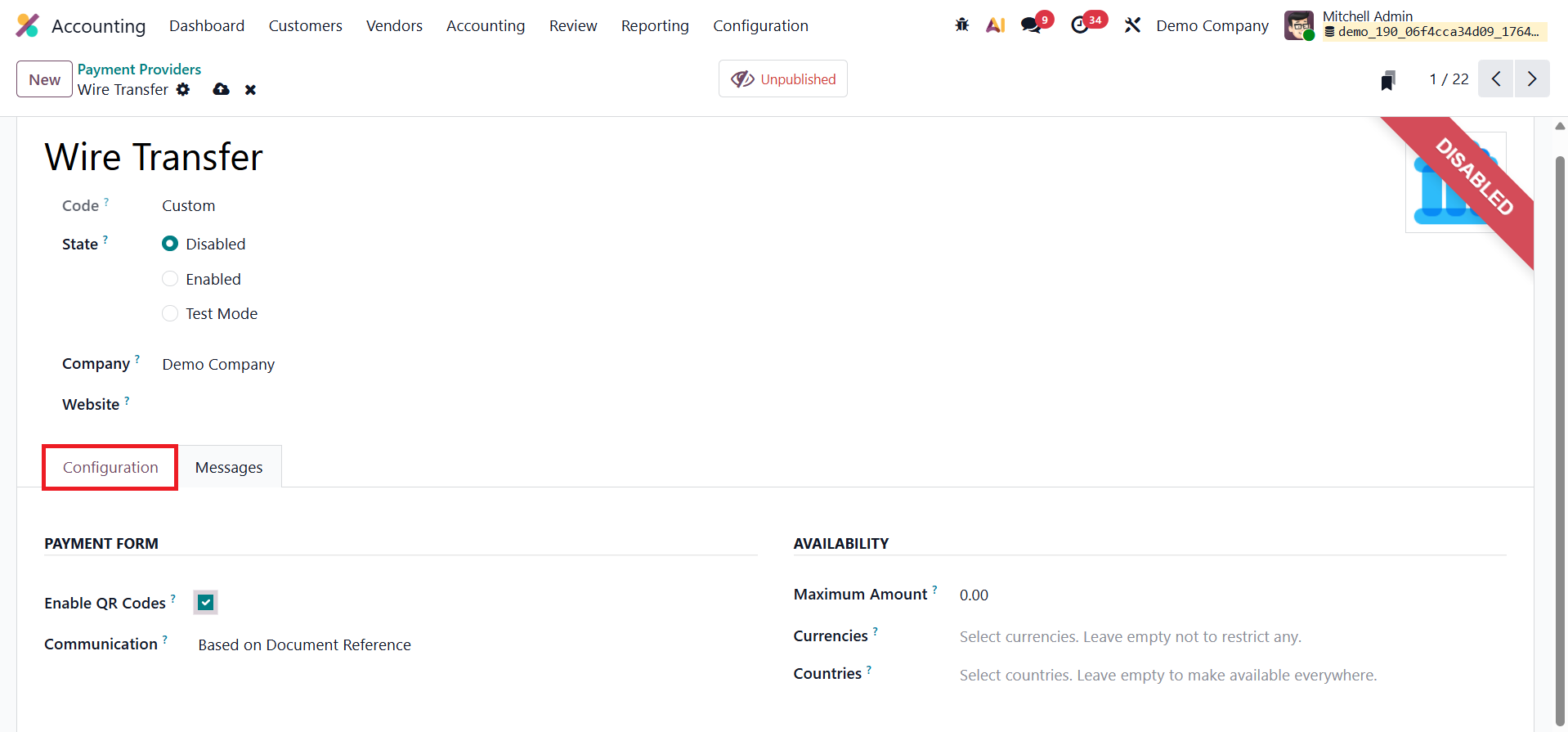The width and height of the screenshot is (1568, 732).
Task: Discard changes with the X icon
Action: (x=250, y=90)
